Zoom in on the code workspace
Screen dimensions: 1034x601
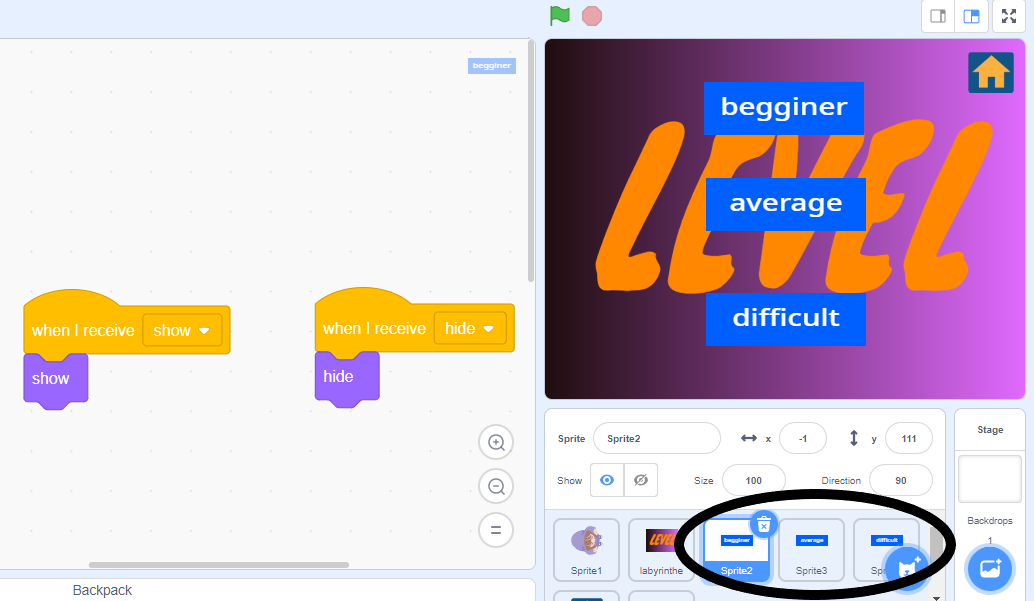point(496,442)
